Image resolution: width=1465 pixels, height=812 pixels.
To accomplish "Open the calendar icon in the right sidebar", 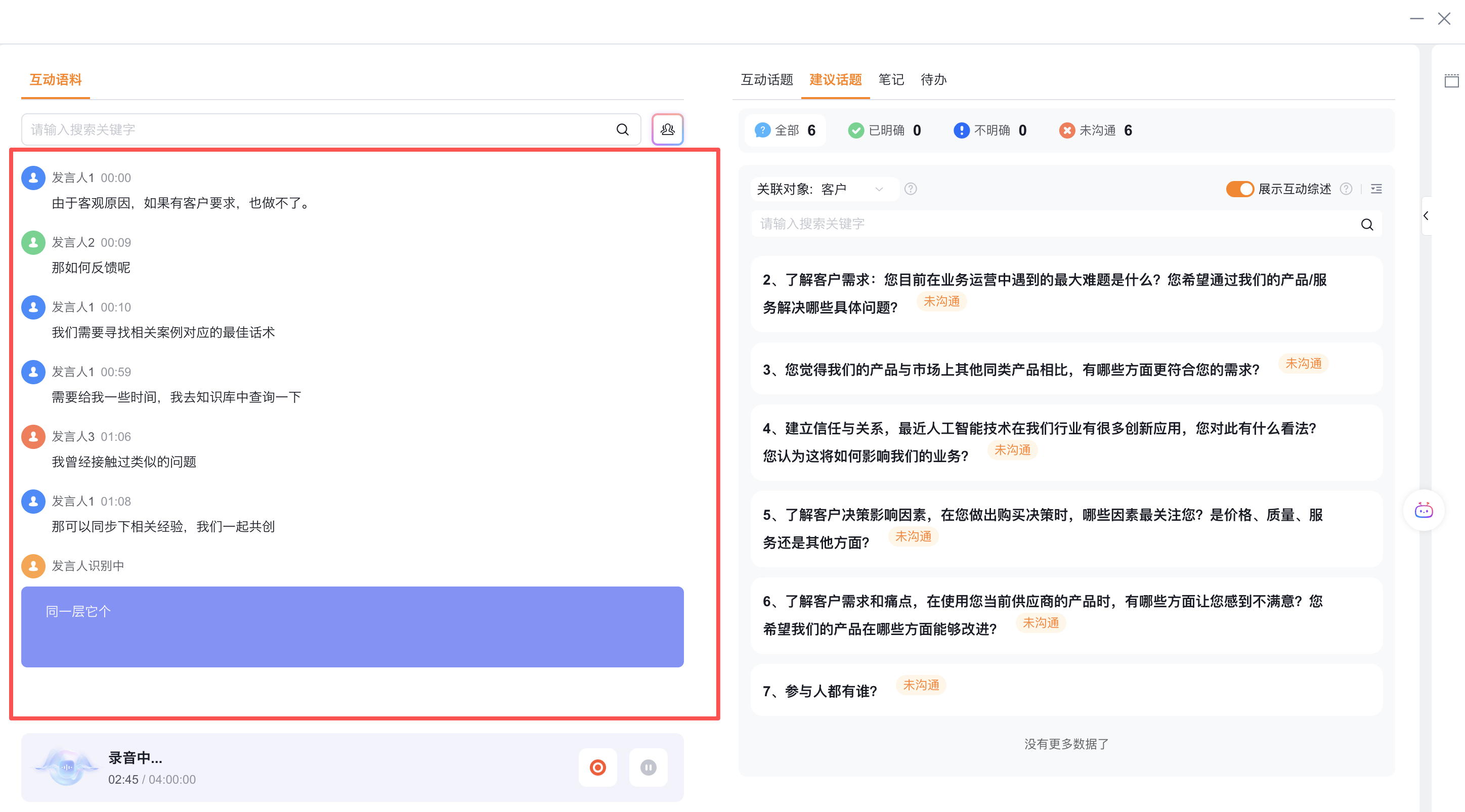I will 1451,81.
